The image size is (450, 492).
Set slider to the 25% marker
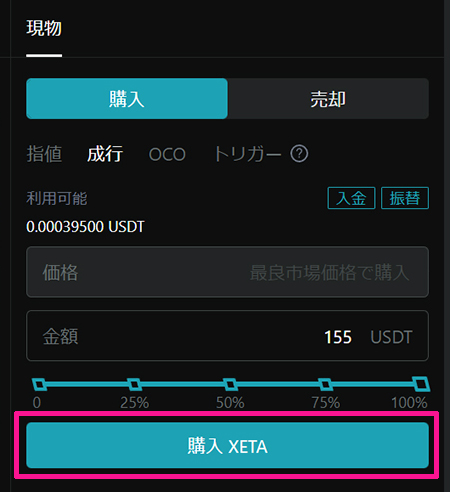(134, 384)
